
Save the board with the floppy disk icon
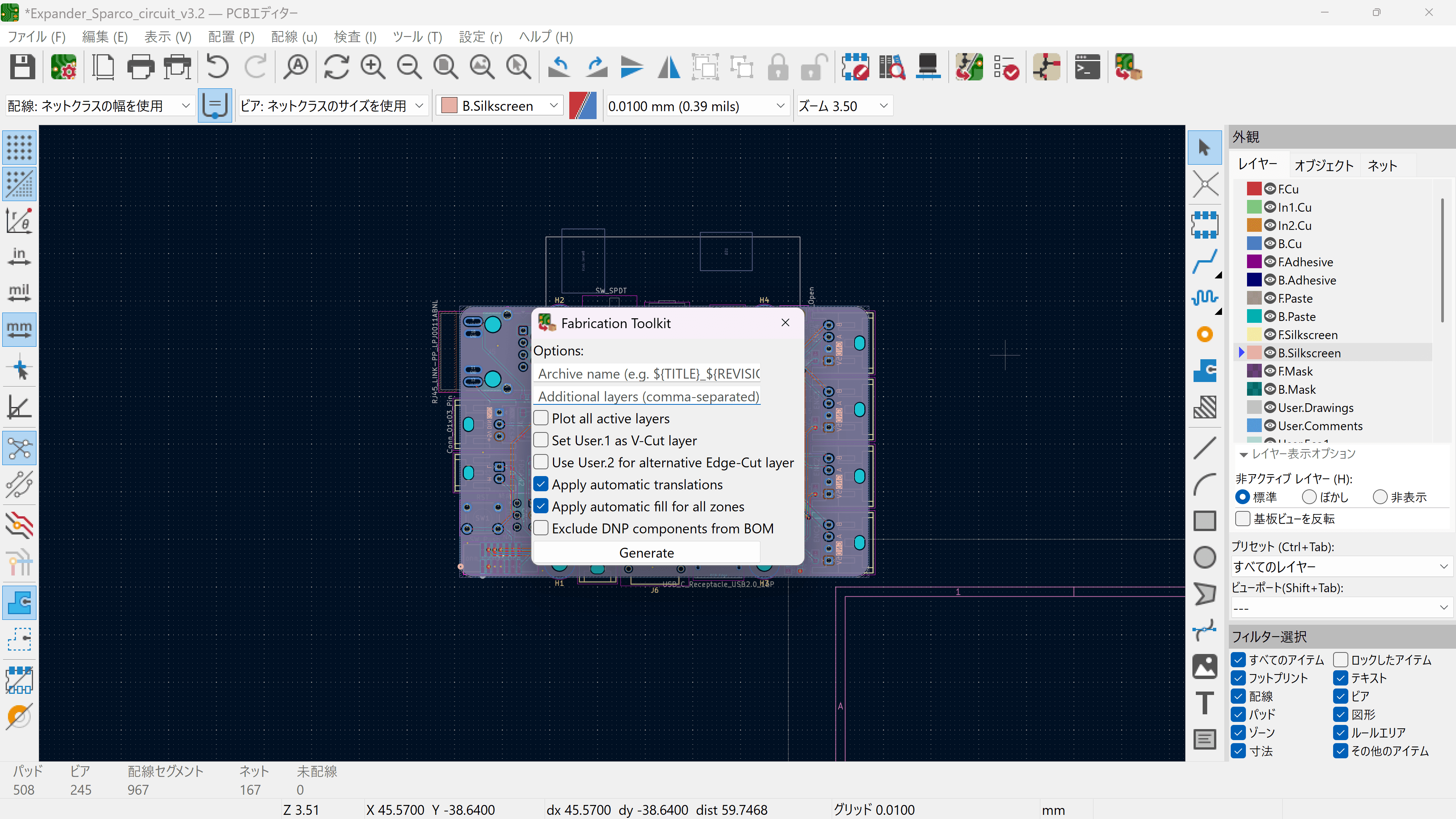tap(23, 67)
